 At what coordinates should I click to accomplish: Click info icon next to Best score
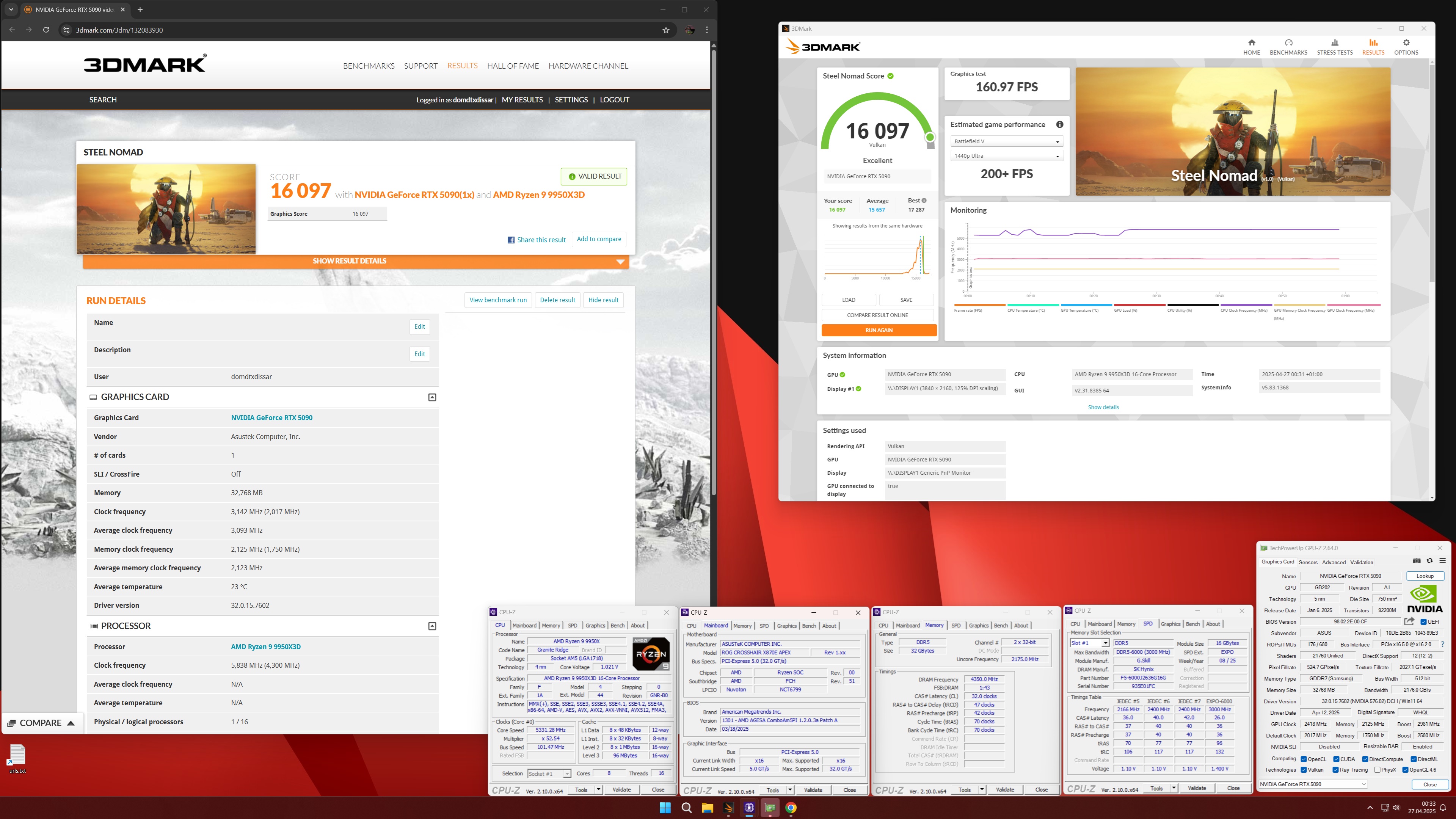(924, 200)
